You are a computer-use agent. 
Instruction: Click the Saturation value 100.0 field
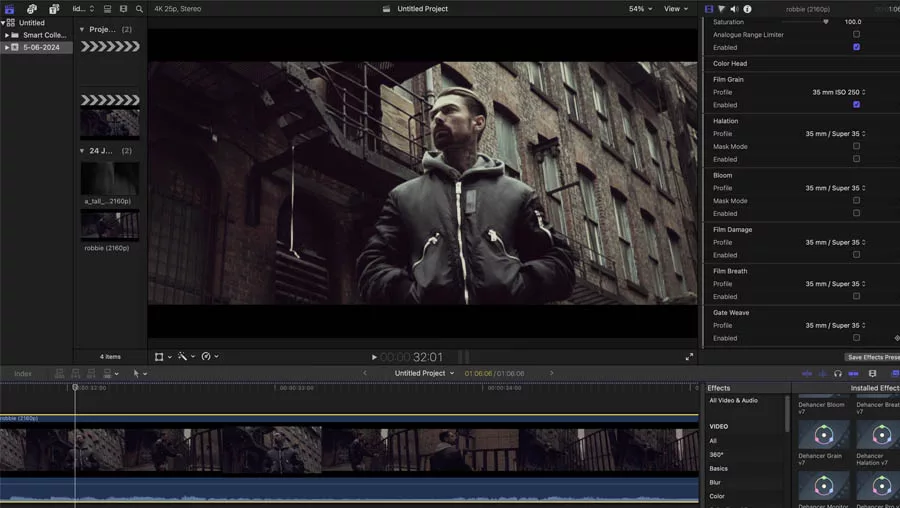[852, 22]
